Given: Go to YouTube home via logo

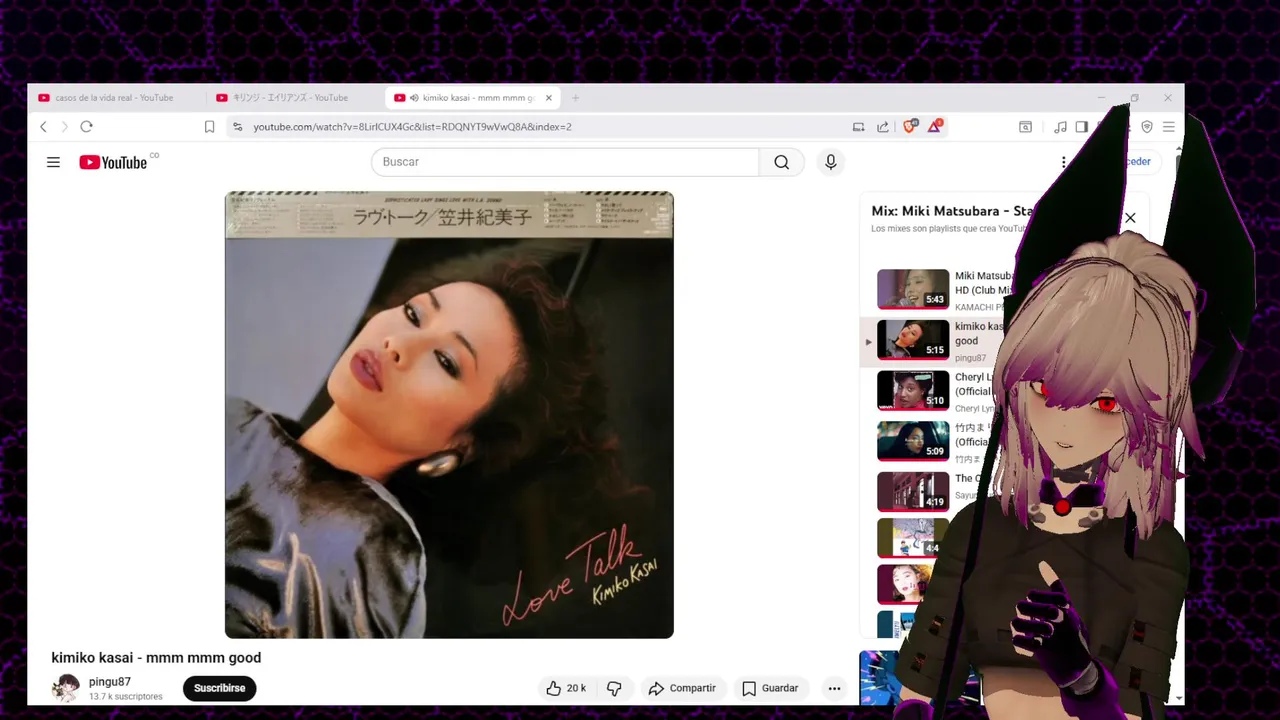Looking at the screenshot, I should tap(113, 162).
